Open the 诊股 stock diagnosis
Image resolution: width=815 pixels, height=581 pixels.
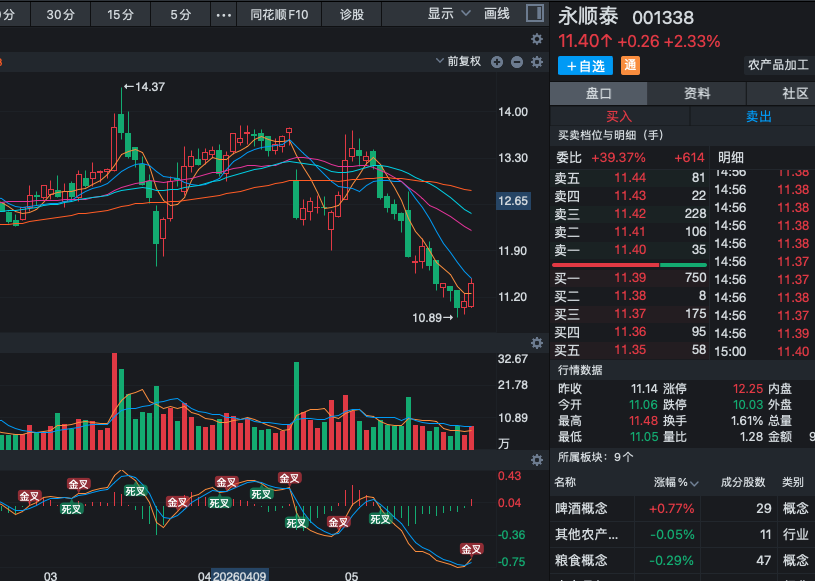[352, 15]
